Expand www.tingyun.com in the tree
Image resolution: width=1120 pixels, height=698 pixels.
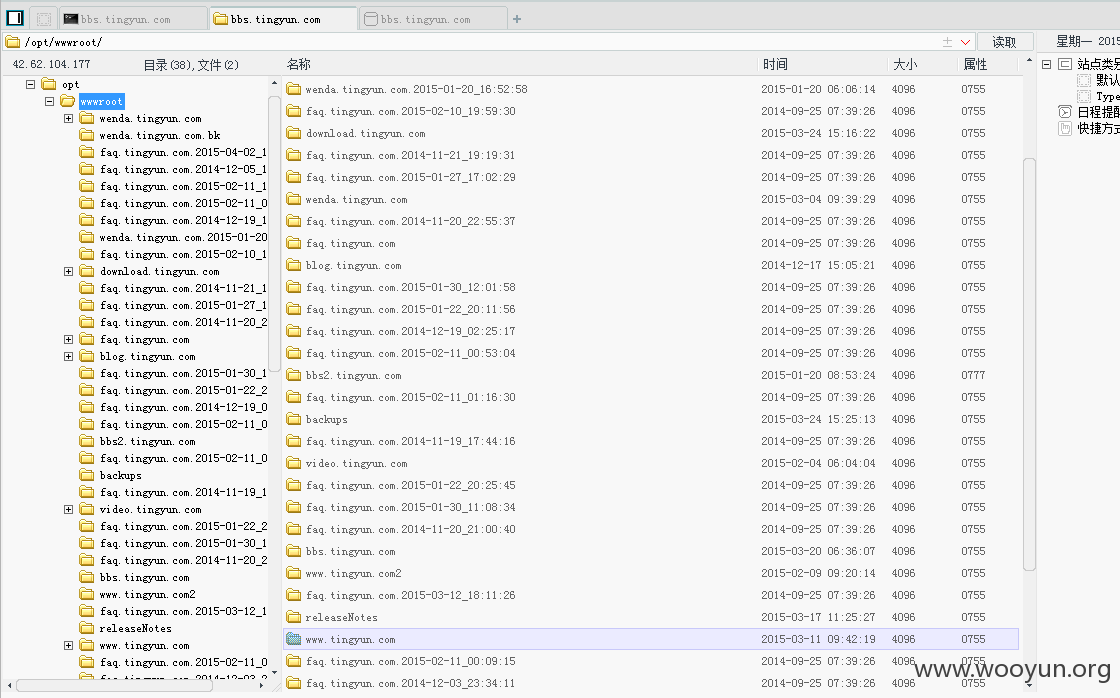point(69,645)
